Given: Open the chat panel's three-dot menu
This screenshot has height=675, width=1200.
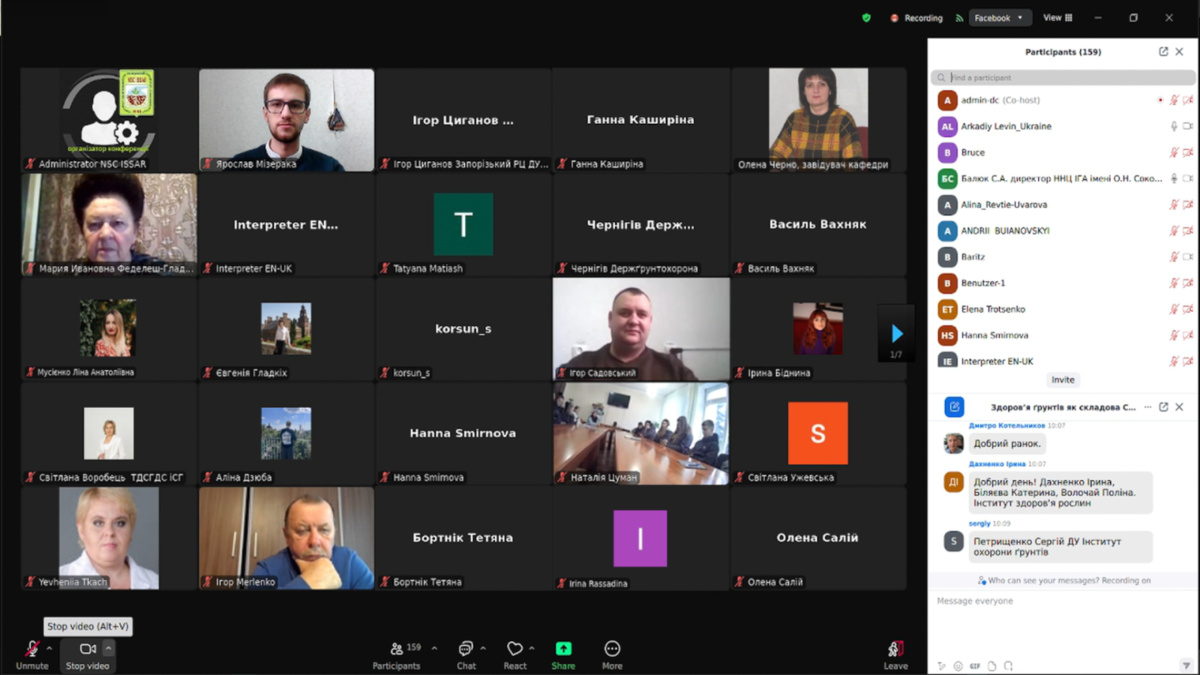Looking at the screenshot, I should point(1146,407).
